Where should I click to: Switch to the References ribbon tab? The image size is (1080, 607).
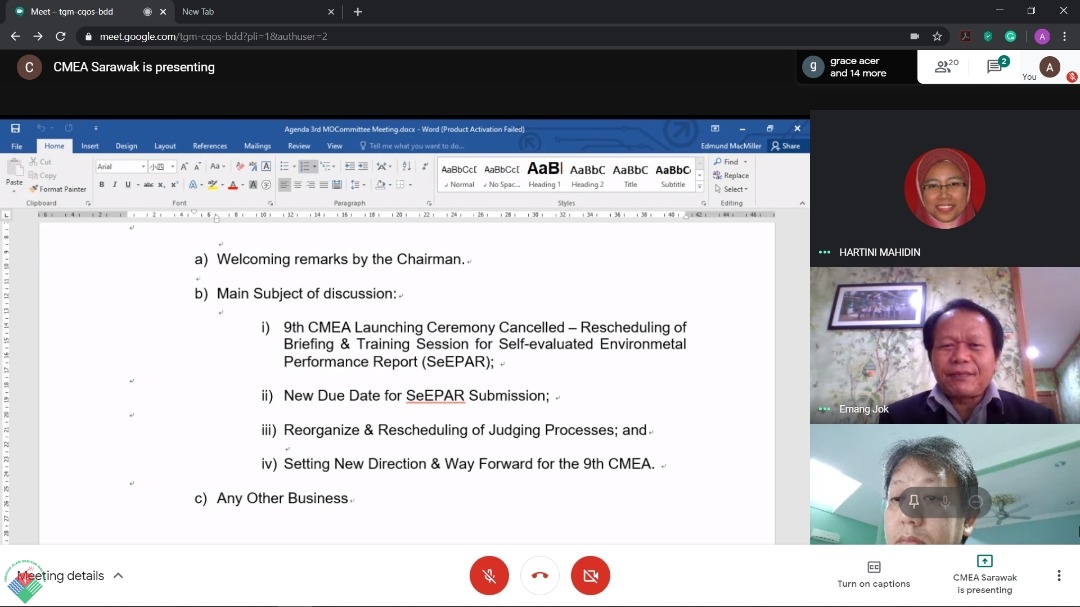(210, 146)
